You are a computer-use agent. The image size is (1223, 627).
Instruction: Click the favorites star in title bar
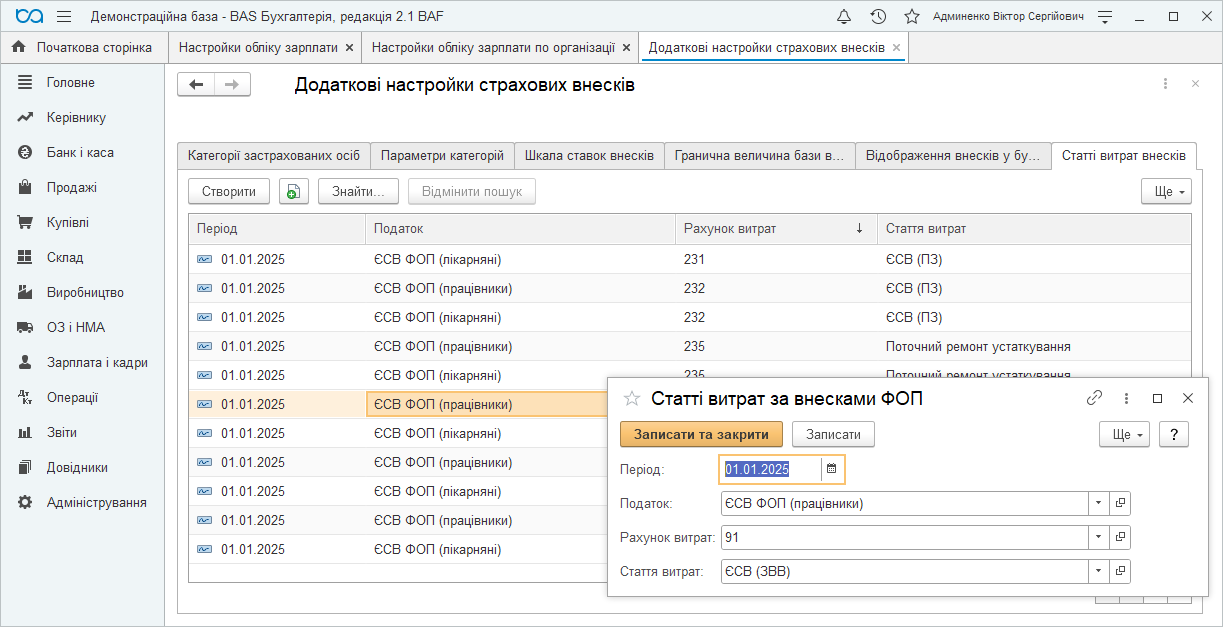point(911,17)
